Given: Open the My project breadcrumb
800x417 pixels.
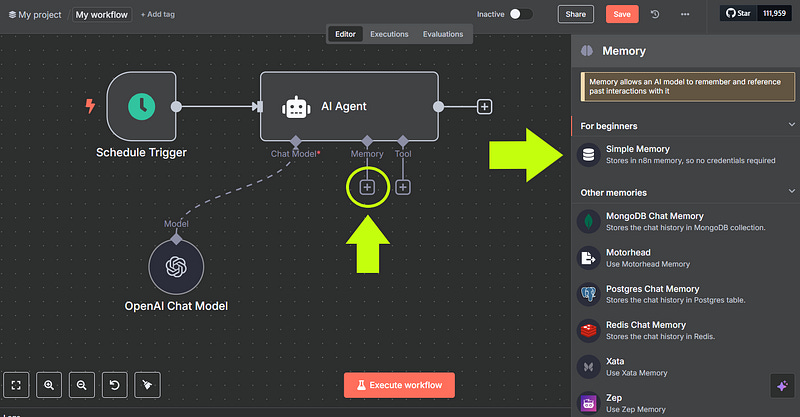Looking at the screenshot, I should [x=40, y=15].
